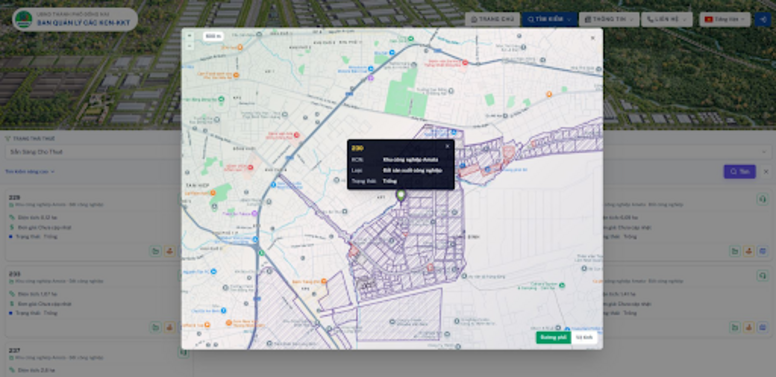Open the green folder icon on card 233

pos(155,328)
